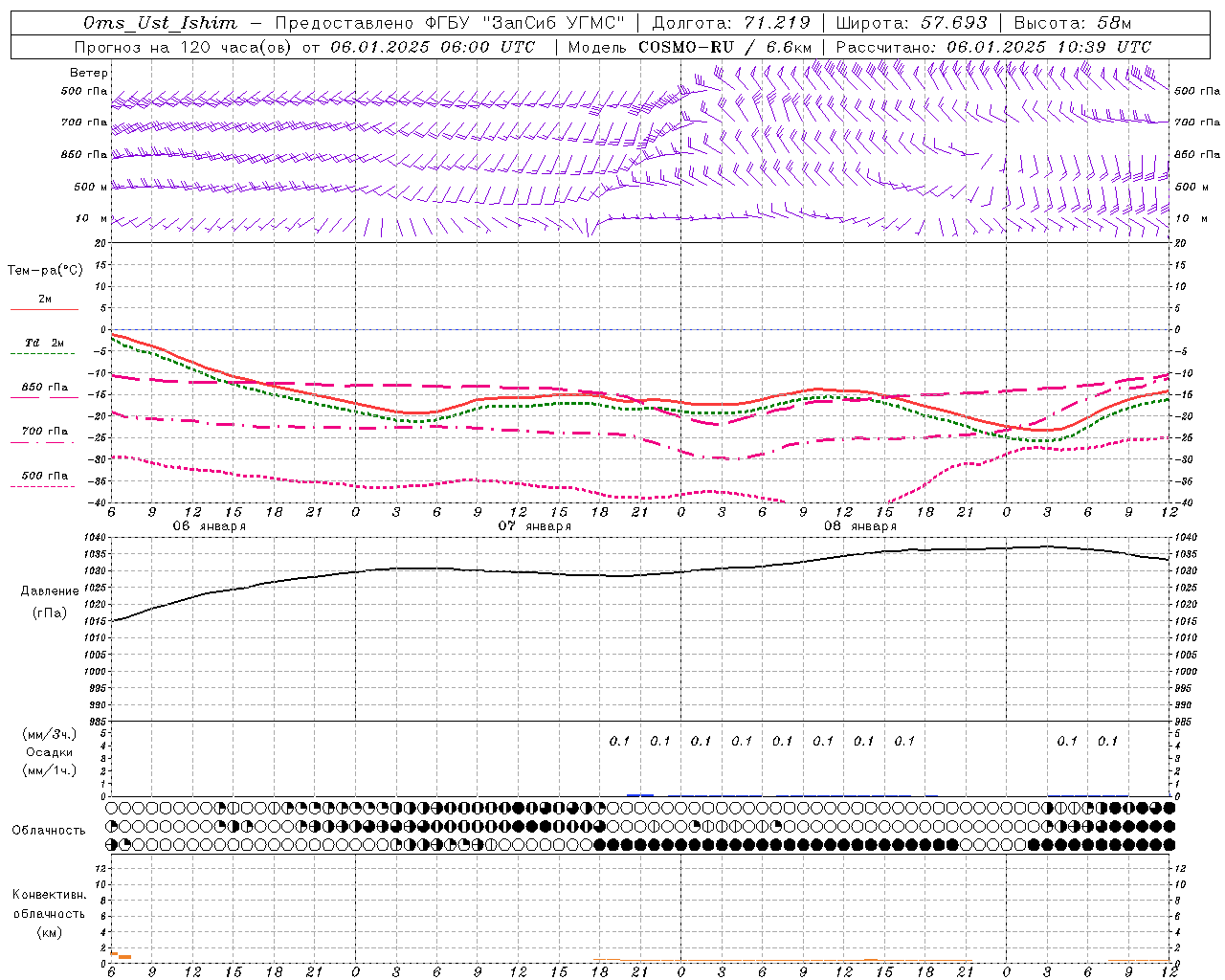Screen dimensions: 1225x980
Task: Select the text Предоставлено ФГБУ "ЗапСиб УГМС"
Action: [x=450, y=23]
